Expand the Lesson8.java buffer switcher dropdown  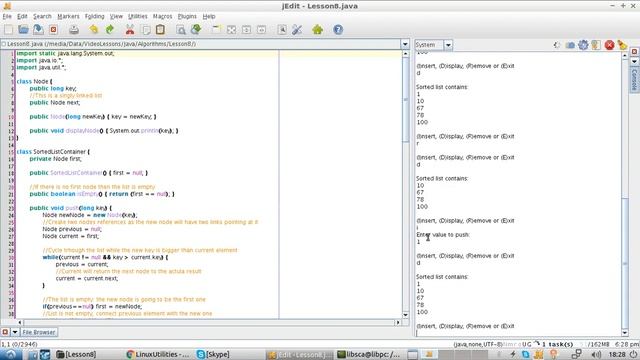click(405, 44)
